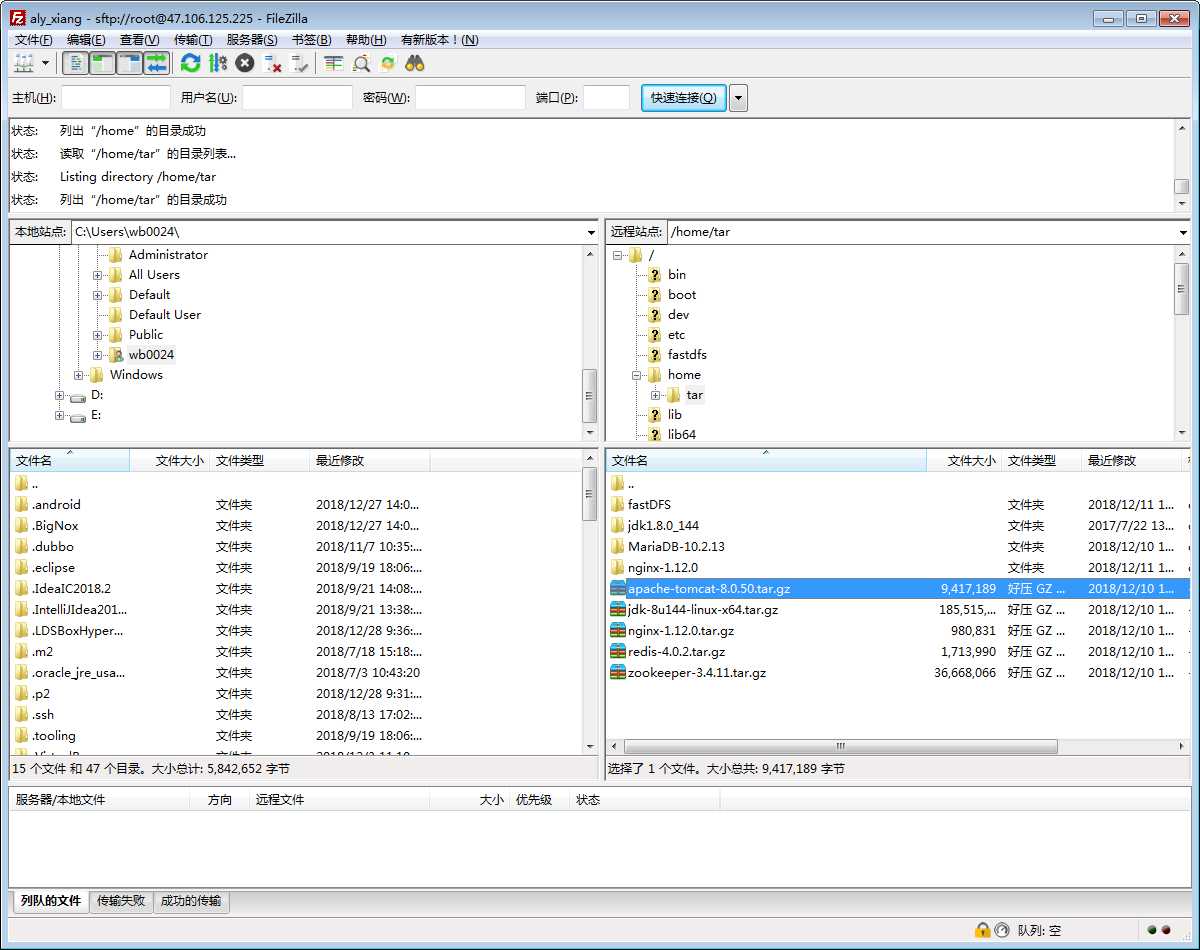The image size is (1200, 950).
Task: Select jdk-8u144-linux-x64.tar.gz file icon
Action: click(618, 610)
